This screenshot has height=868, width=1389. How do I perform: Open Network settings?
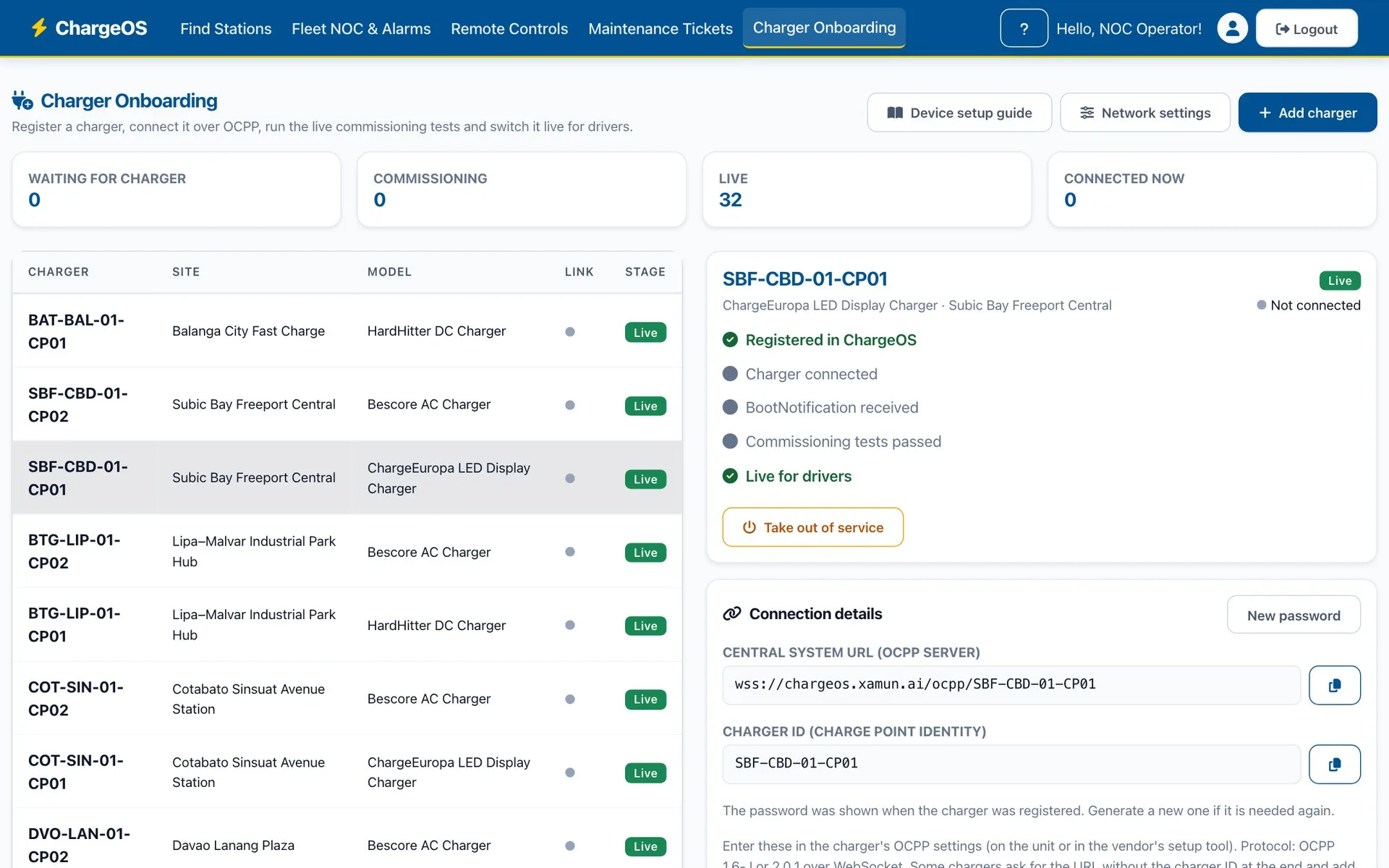tap(1145, 112)
